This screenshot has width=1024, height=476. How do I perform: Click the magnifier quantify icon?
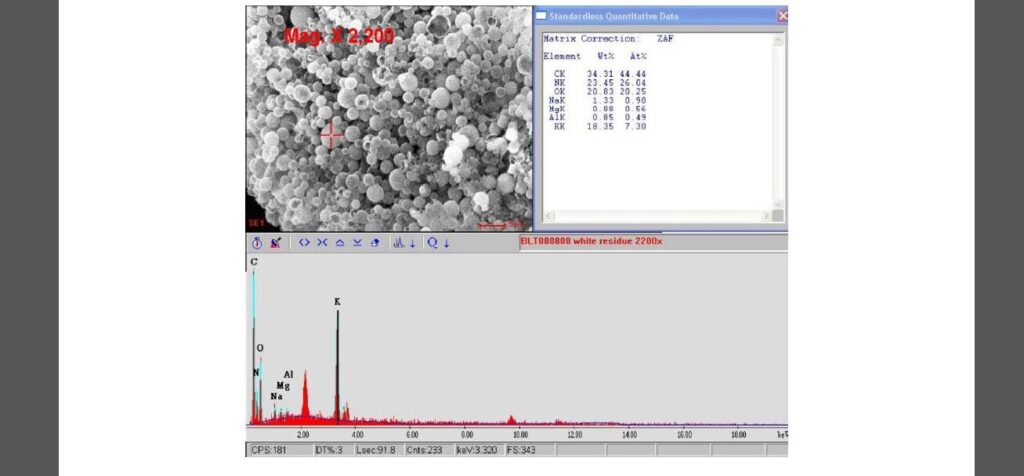click(x=433, y=243)
